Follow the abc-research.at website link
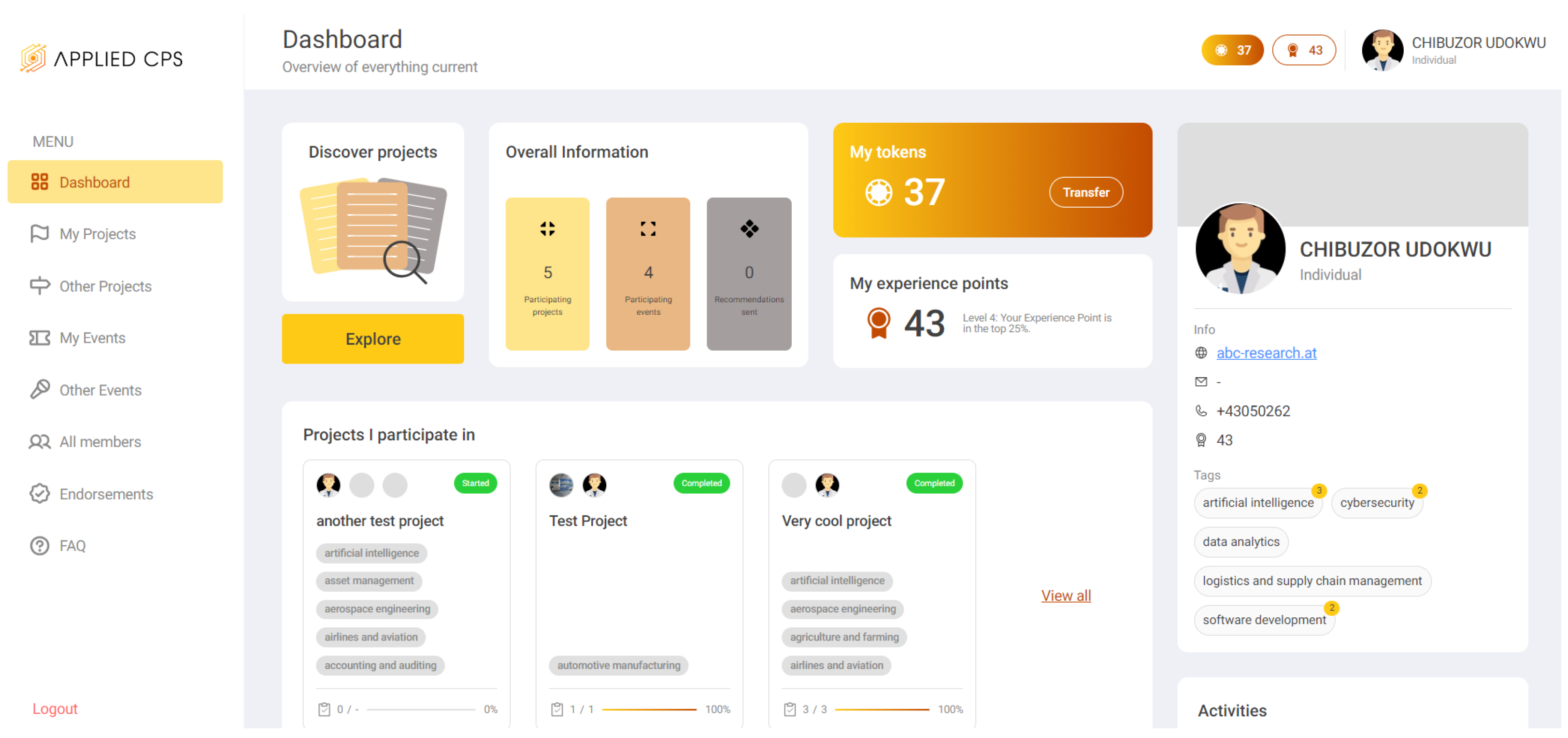The width and height of the screenshot is (1568, 738). (1266, 353)
